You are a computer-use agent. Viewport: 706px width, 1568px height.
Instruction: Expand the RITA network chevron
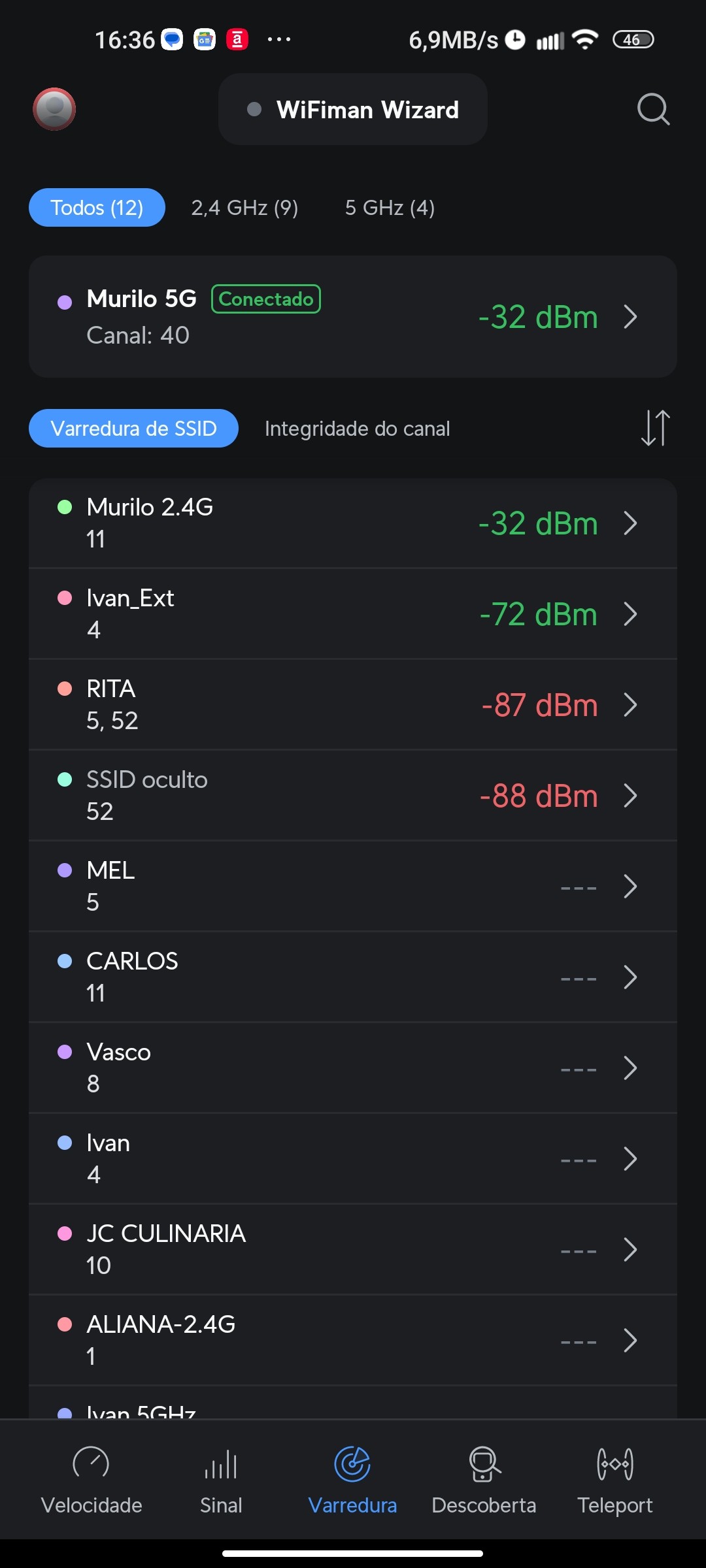pyautogui.click(x=630, y=705)
